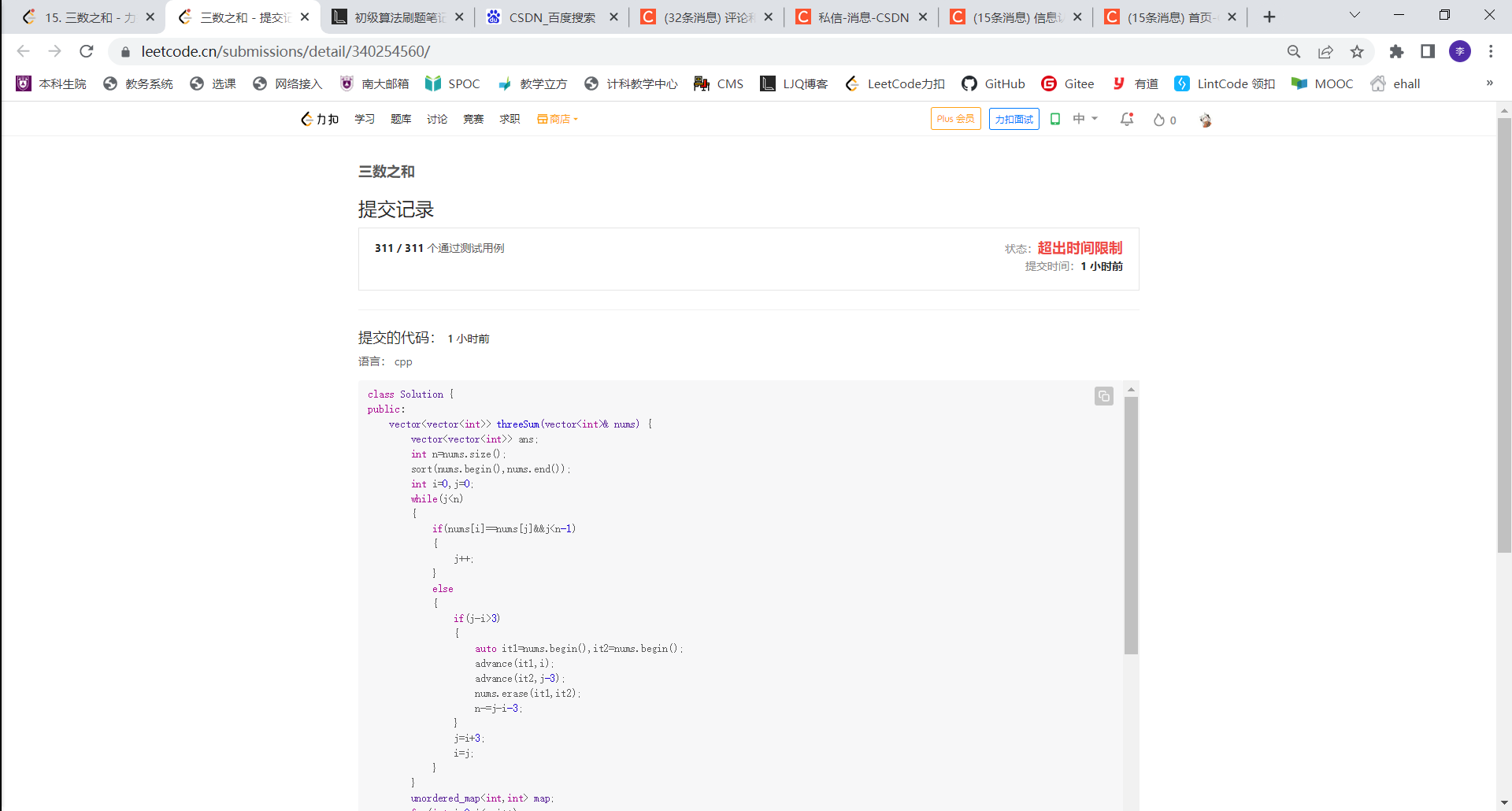The image size is (1512, 811).
Task: Open the green mobile app icon
Action: pyautogui.click(x=1055, y=119)
